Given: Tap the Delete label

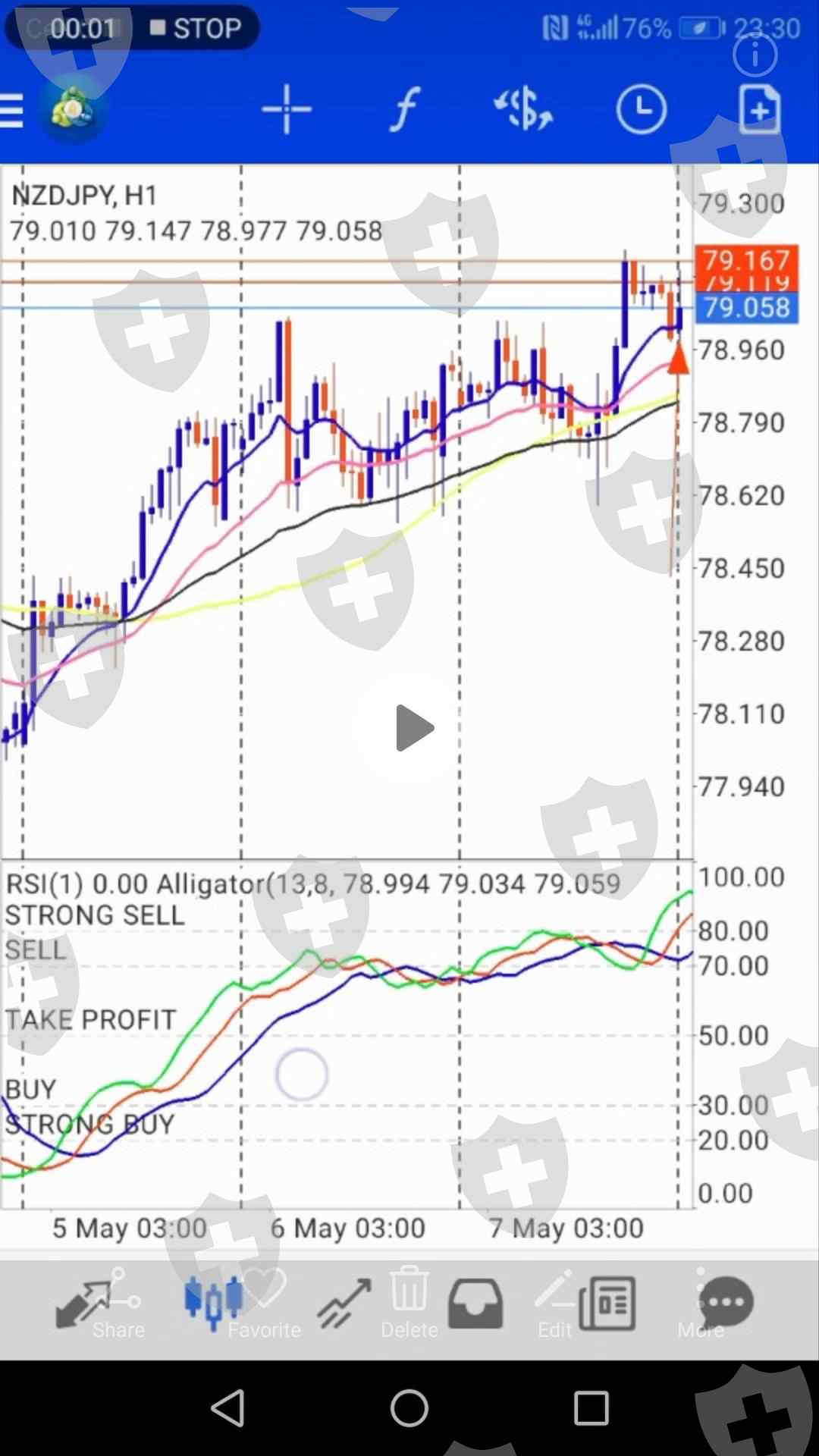Looking at the screenshot, I should (x=409, y=1330).
